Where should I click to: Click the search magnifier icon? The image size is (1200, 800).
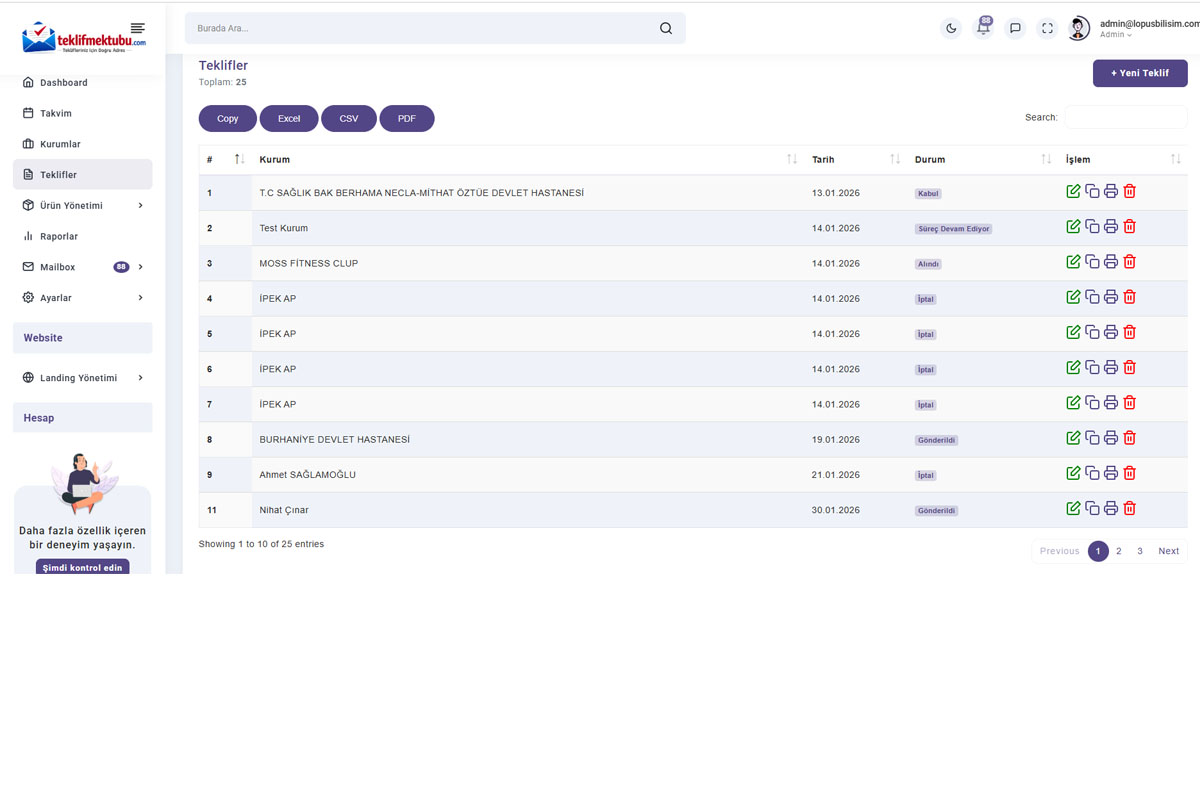[x=666, y=29]
